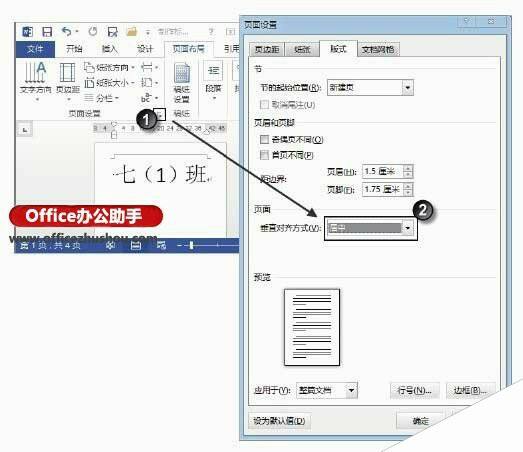Switch to the 文档网格 tab in the dialog
523x452 pixels.
[x=378, y=50]
